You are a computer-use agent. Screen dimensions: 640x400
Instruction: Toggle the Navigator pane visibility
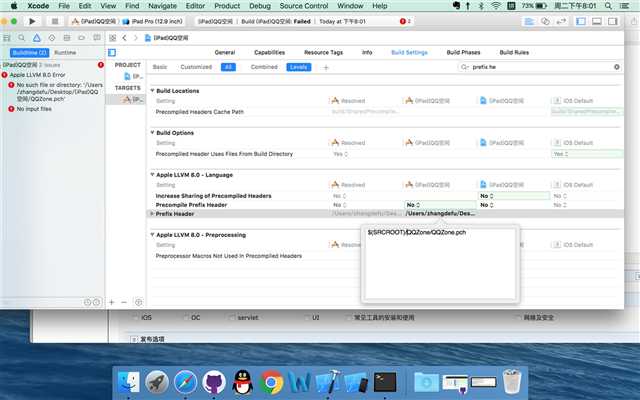(581, 21)
